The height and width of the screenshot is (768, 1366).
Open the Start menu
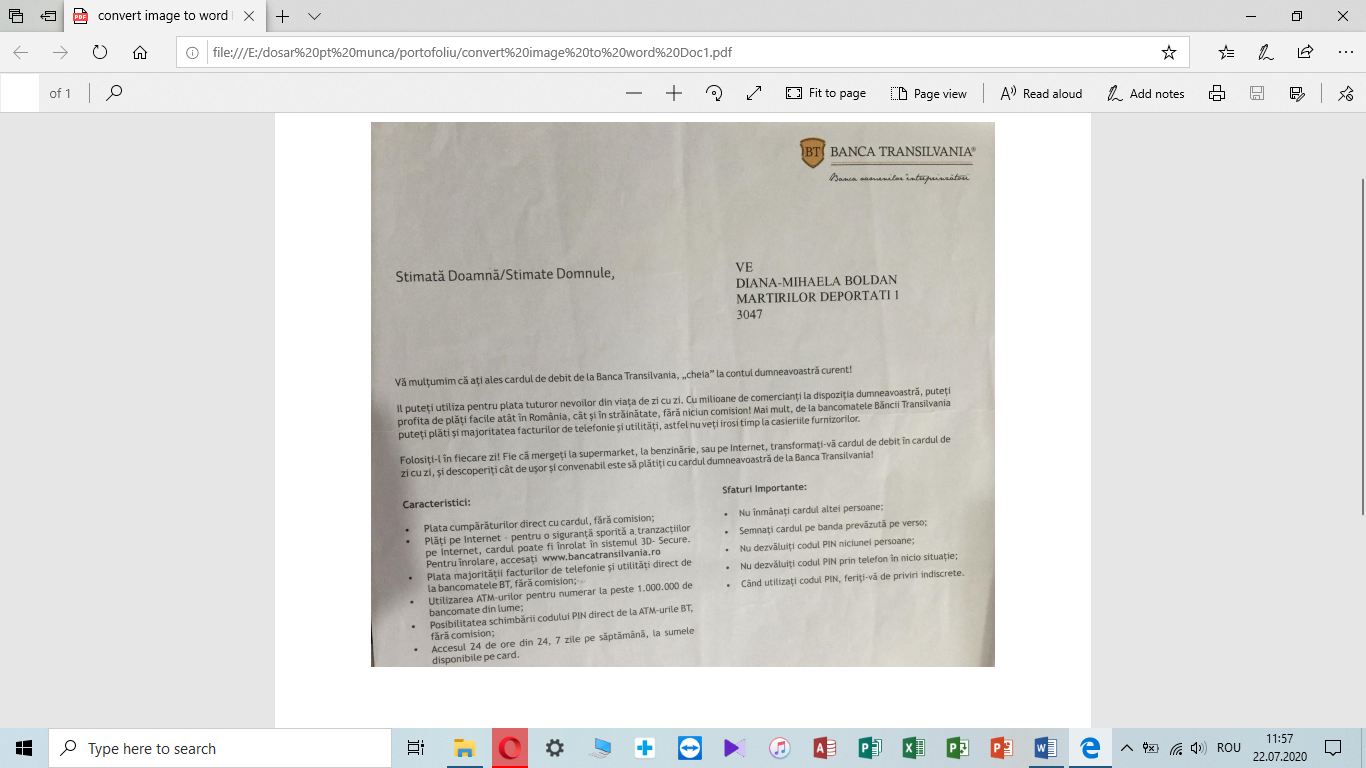click(x=24, y=748)
